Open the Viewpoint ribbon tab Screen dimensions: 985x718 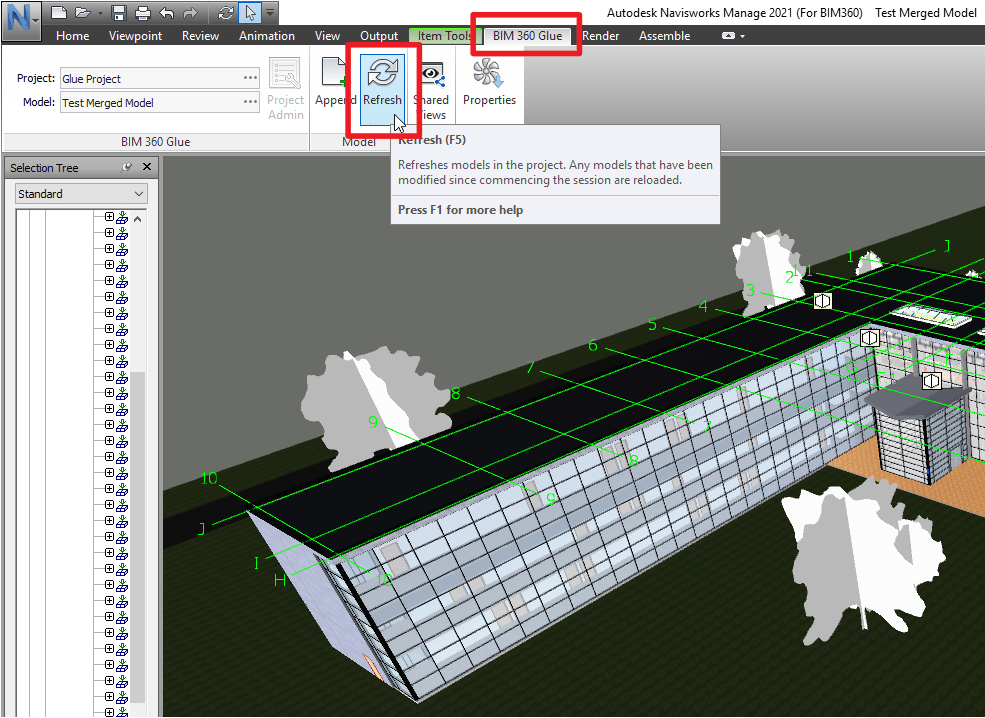[135, 35]
